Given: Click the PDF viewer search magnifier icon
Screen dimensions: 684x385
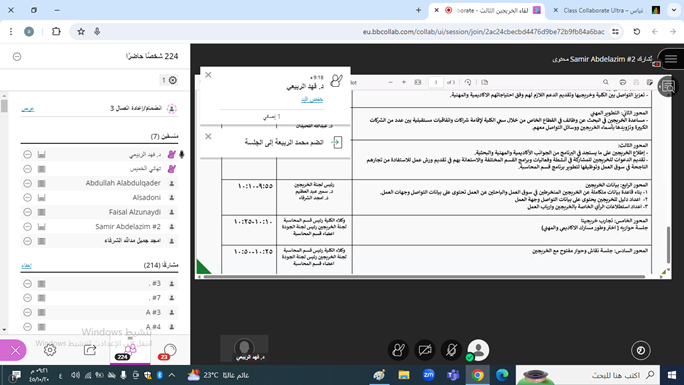Looking at the screenshot, I should (x=606, y=82).
